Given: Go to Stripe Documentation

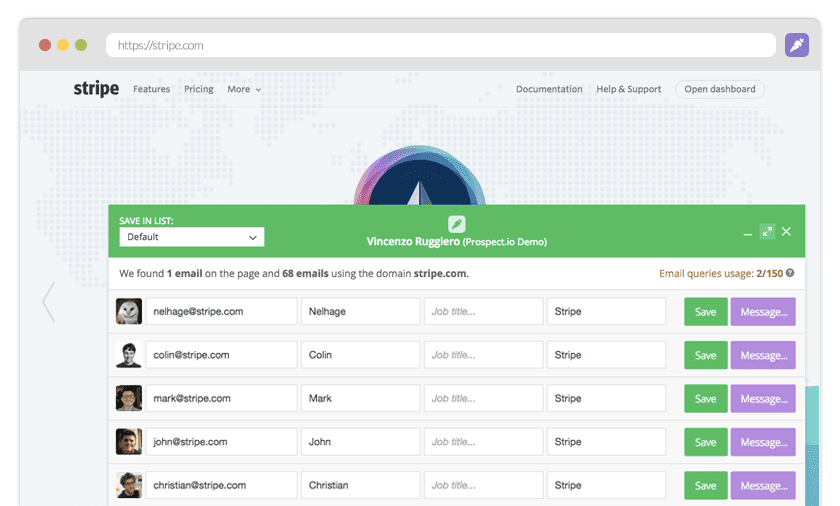Looking at the screenshot, I should pyautogui.click(x=549, y=89).
